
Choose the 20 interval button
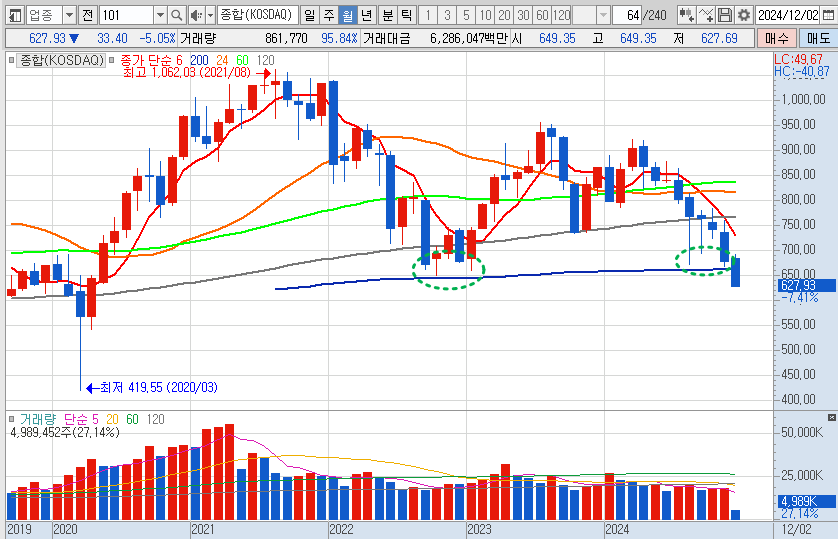504,15
